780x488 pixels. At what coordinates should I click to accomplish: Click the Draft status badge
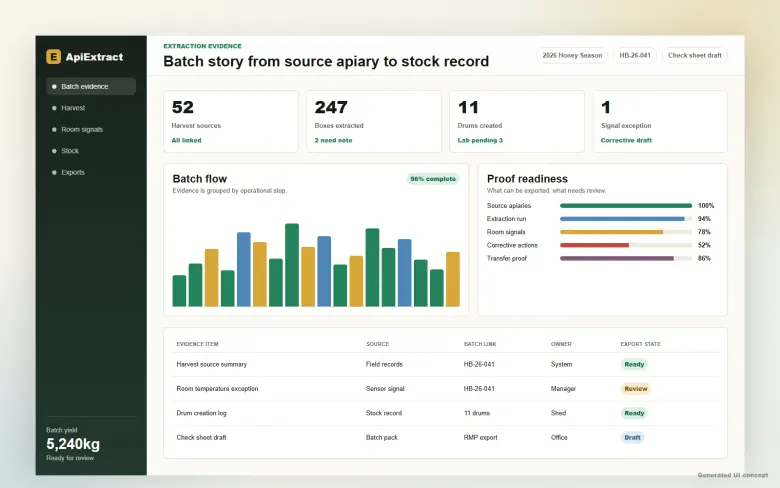click(632, 437)
